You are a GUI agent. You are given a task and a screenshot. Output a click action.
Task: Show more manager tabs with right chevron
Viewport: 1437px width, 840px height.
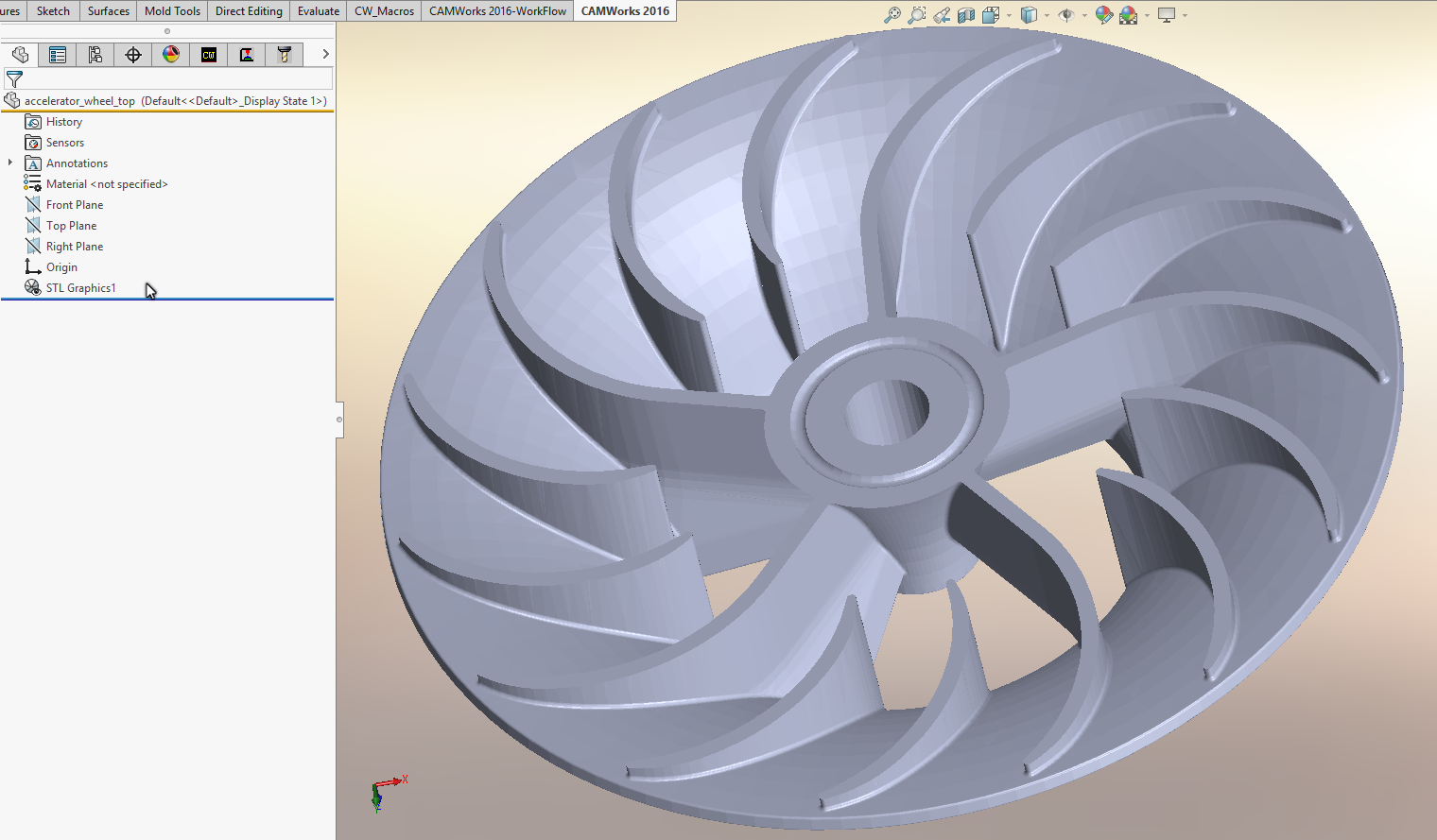(325, 54)
